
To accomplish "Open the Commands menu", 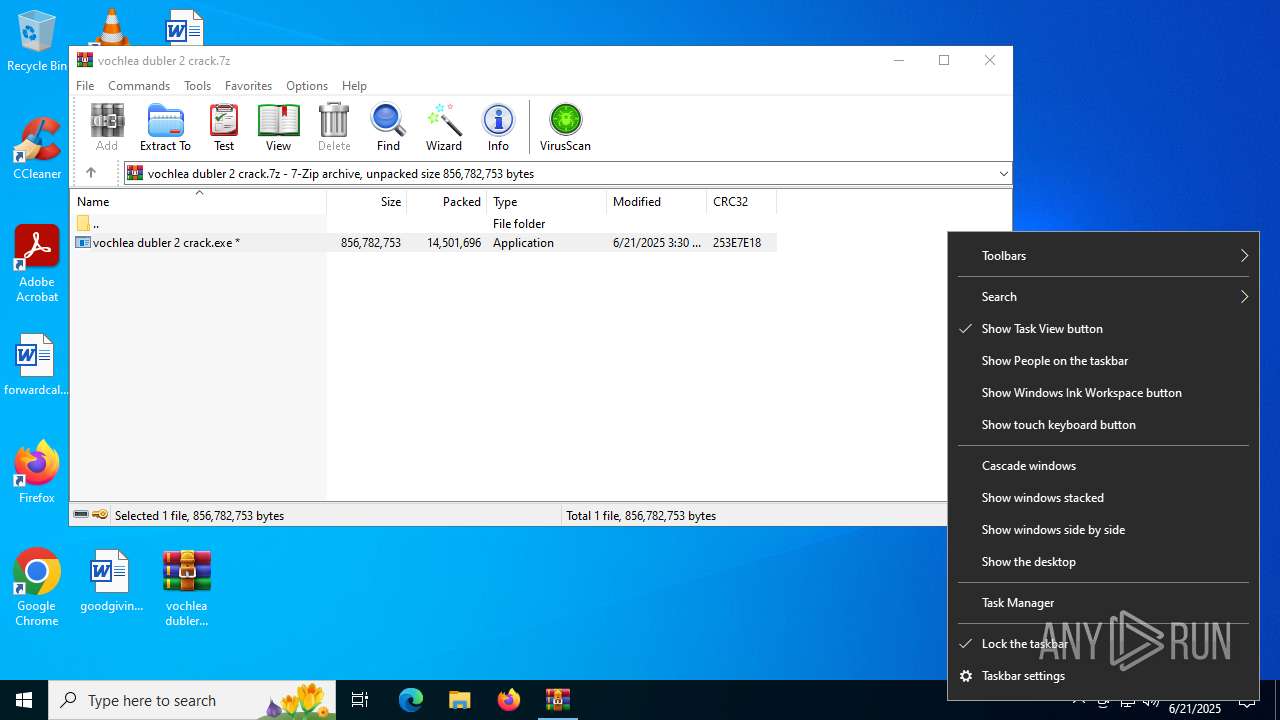I will (x=139, y=86).
